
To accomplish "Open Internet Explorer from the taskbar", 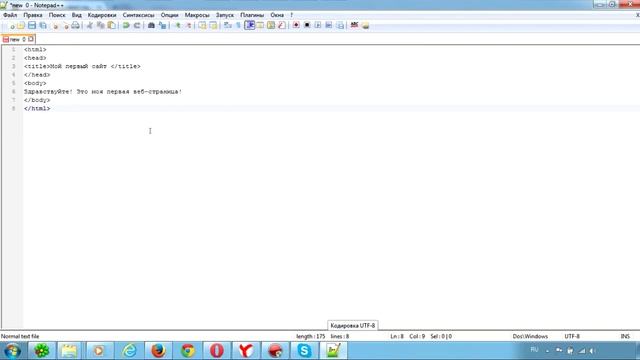I will tap(129, 351).
